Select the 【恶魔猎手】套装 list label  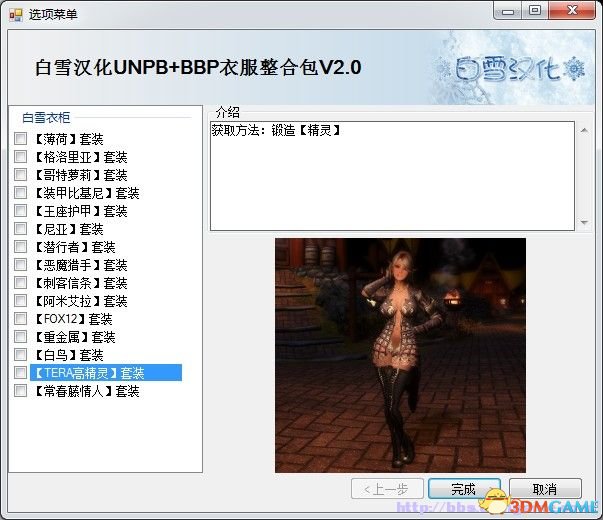click(81, 265)
